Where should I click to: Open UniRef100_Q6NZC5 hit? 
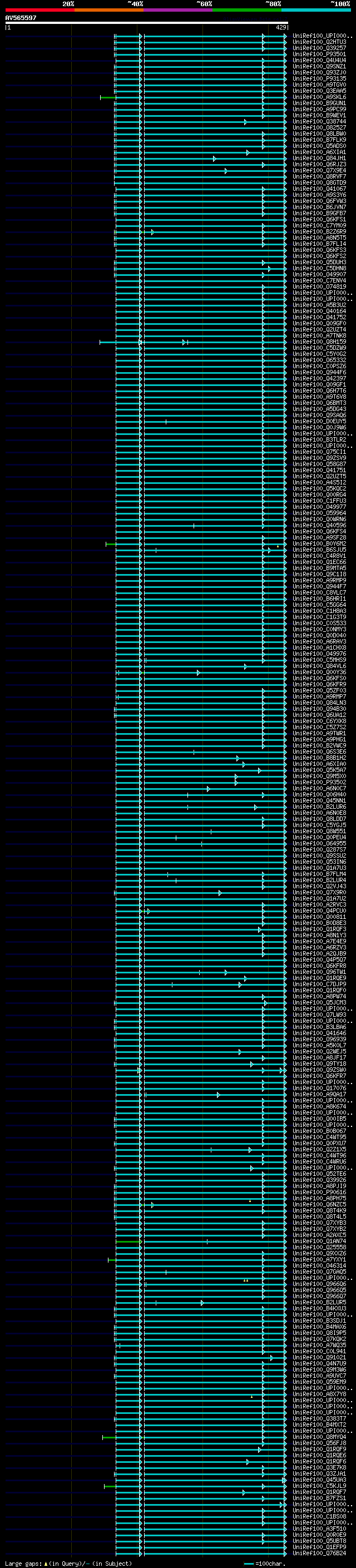(319, 1205)
